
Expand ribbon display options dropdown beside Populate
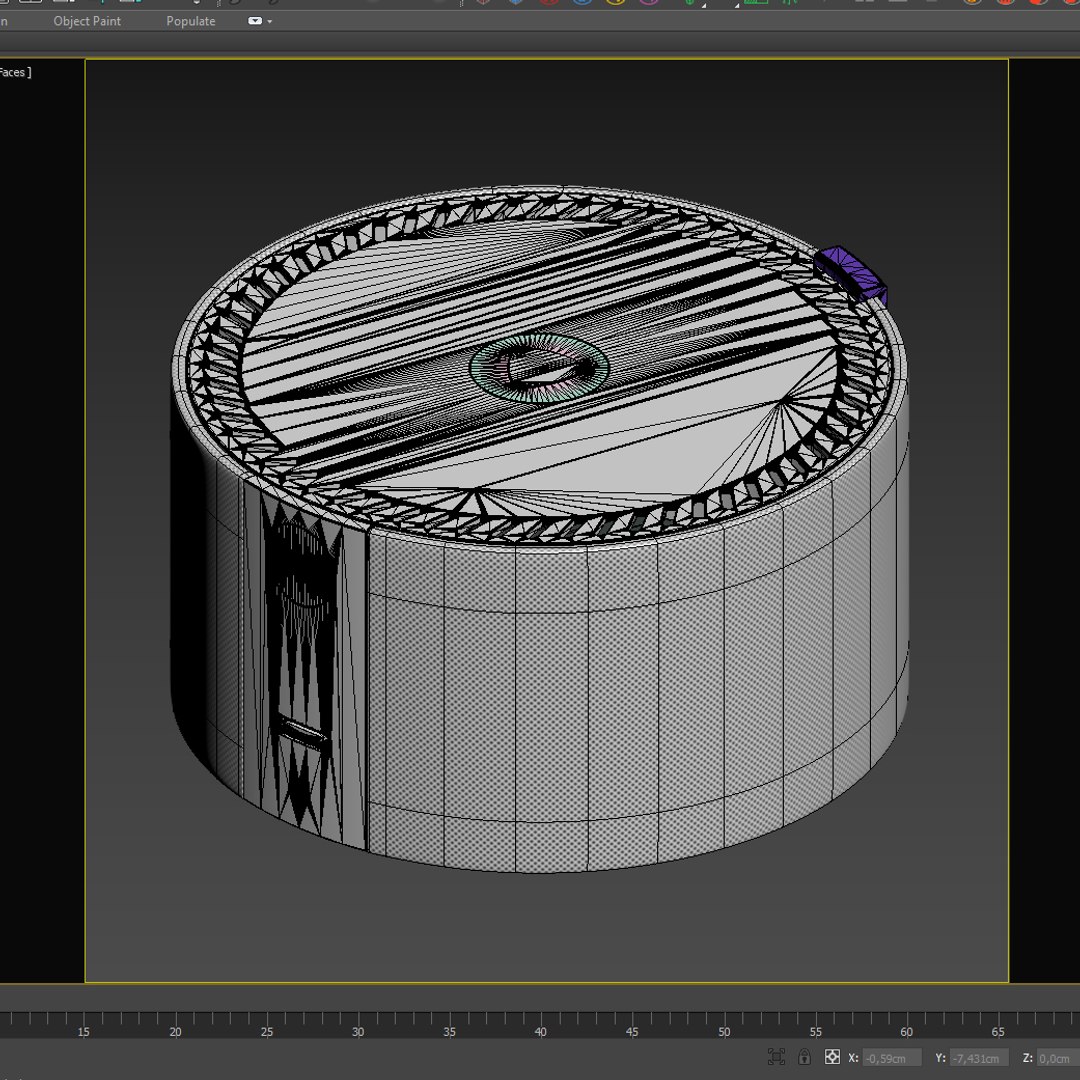point(259,21)
